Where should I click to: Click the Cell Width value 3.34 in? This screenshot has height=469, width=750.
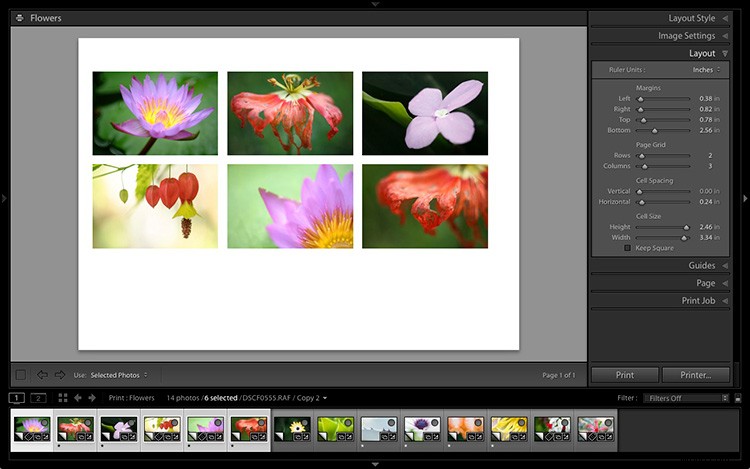click(709, 238)
